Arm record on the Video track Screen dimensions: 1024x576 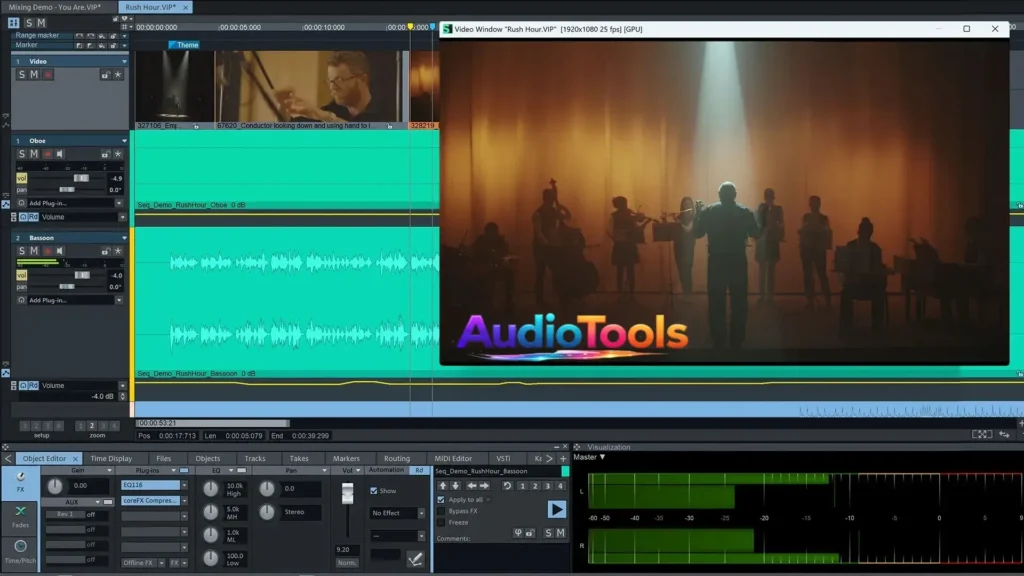coord(47,75)
